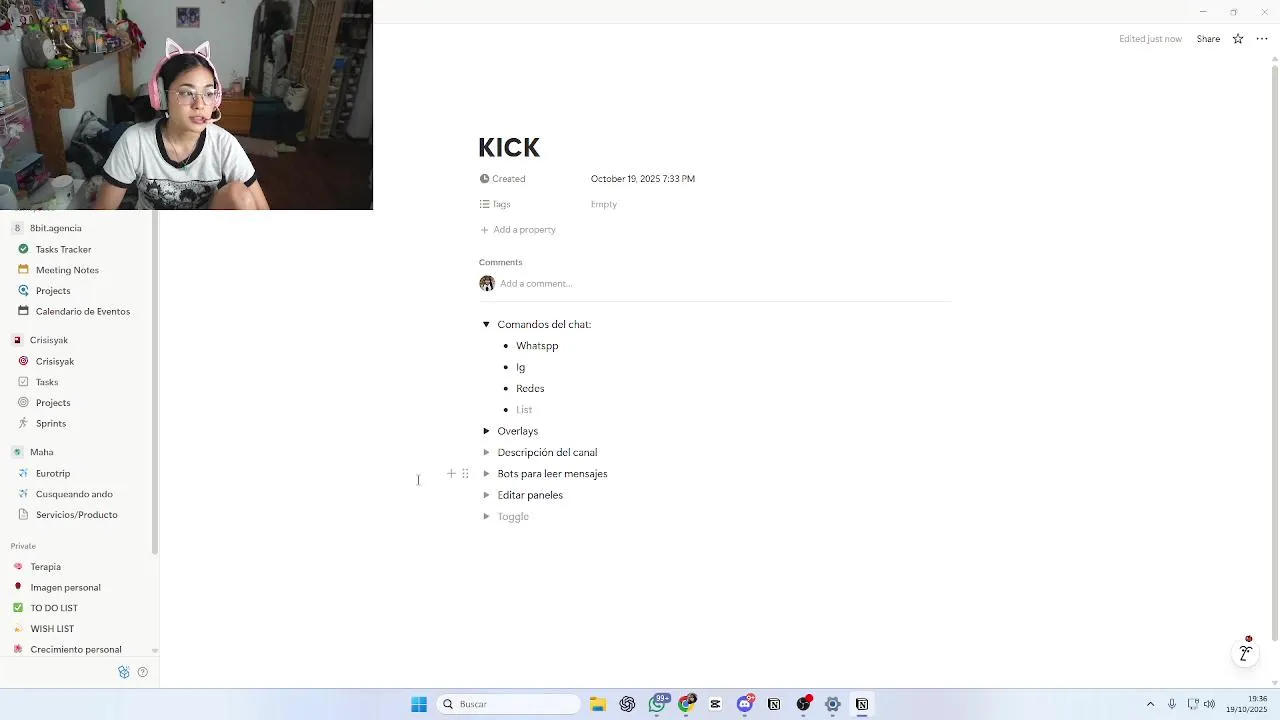1280x720 pixels.
Task: Expand the Overlays toggle
Action: click(x=486, y=431)
